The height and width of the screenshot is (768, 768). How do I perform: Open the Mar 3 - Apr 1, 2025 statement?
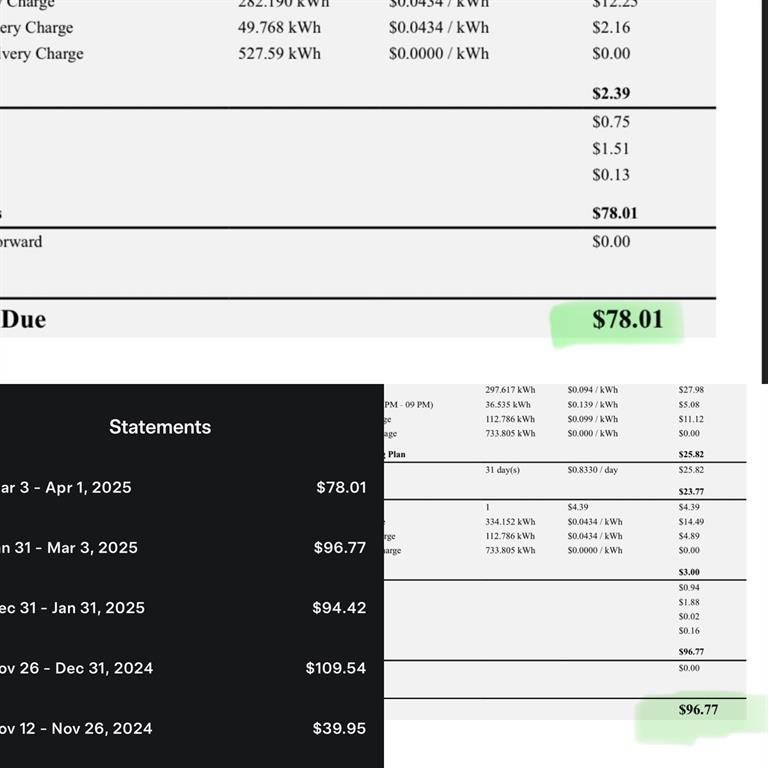[184, 487]
